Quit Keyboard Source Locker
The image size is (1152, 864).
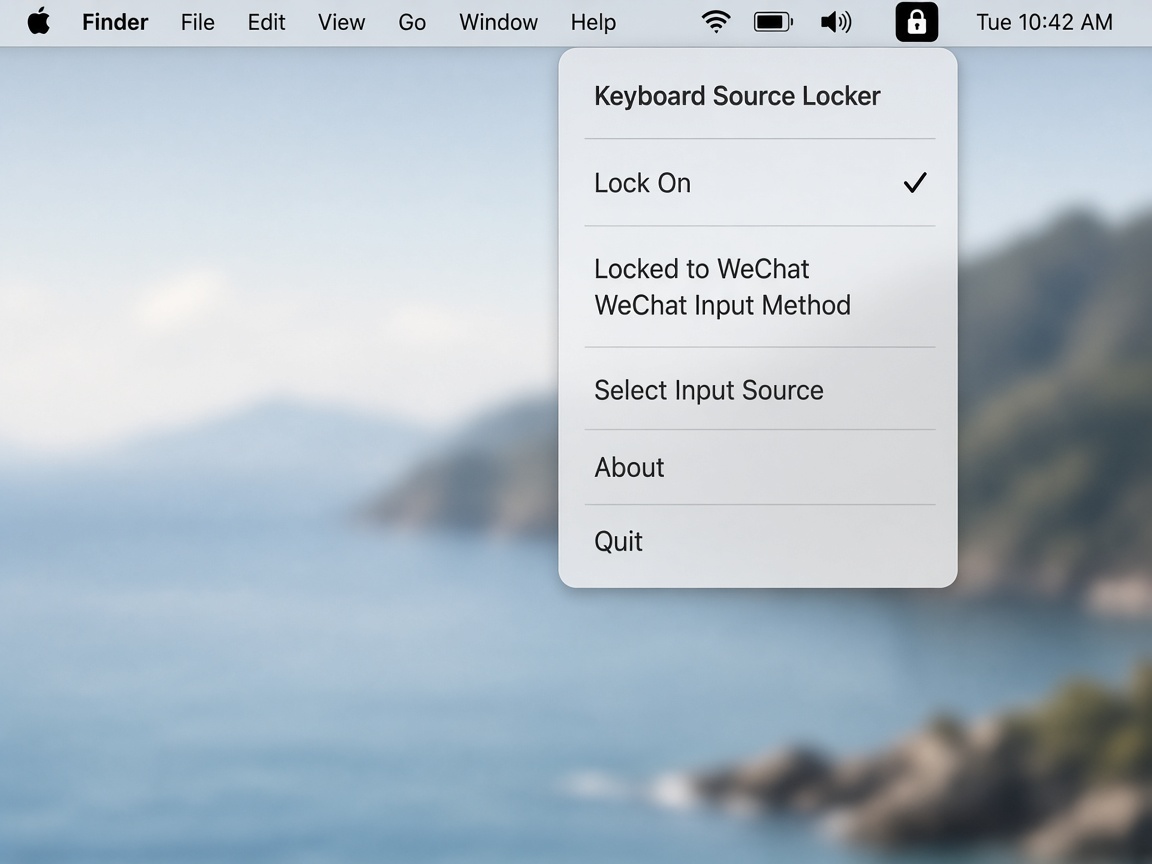click(x=760, y=541)
